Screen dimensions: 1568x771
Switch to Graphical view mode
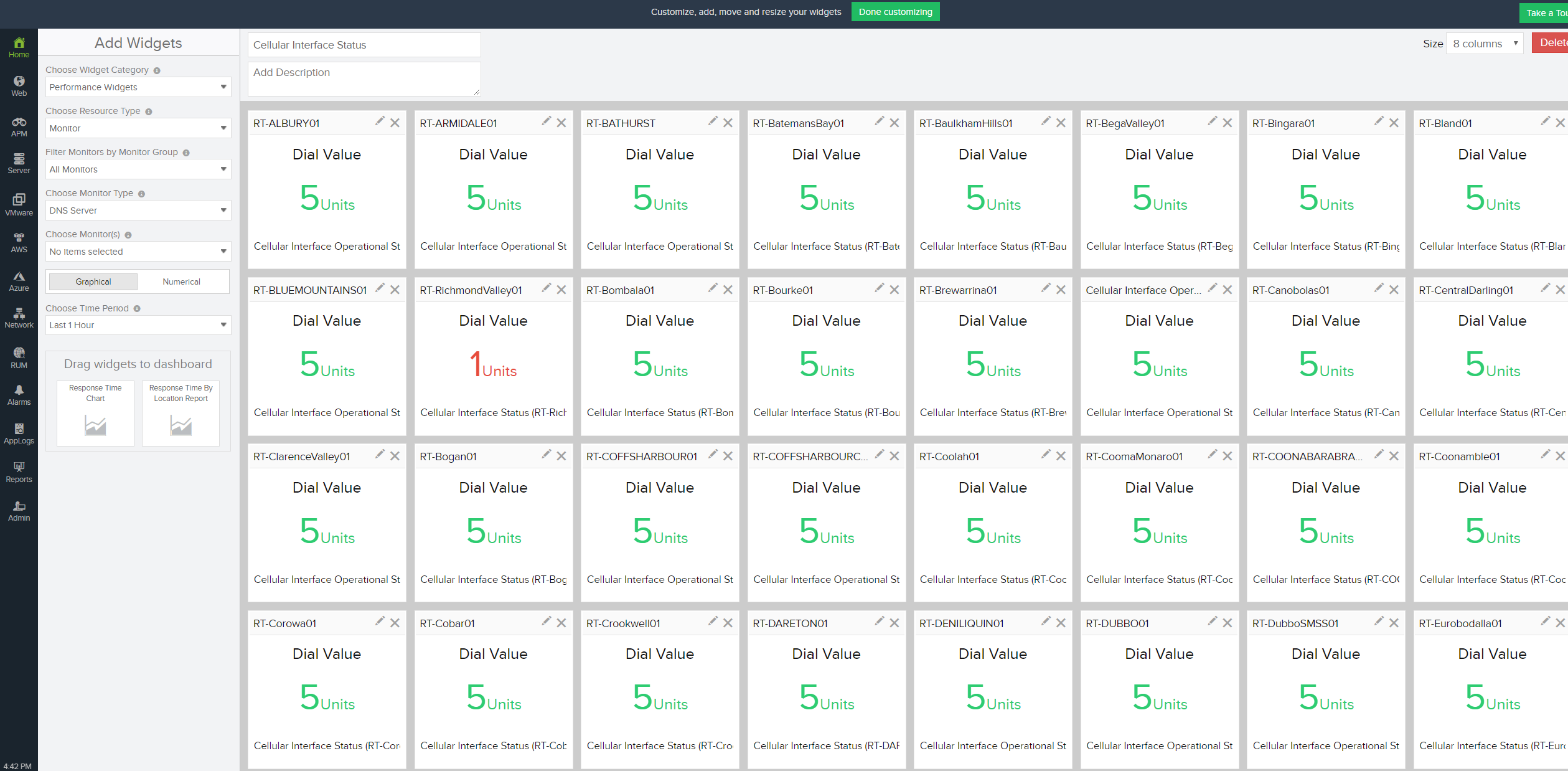[x=93, y=281]
